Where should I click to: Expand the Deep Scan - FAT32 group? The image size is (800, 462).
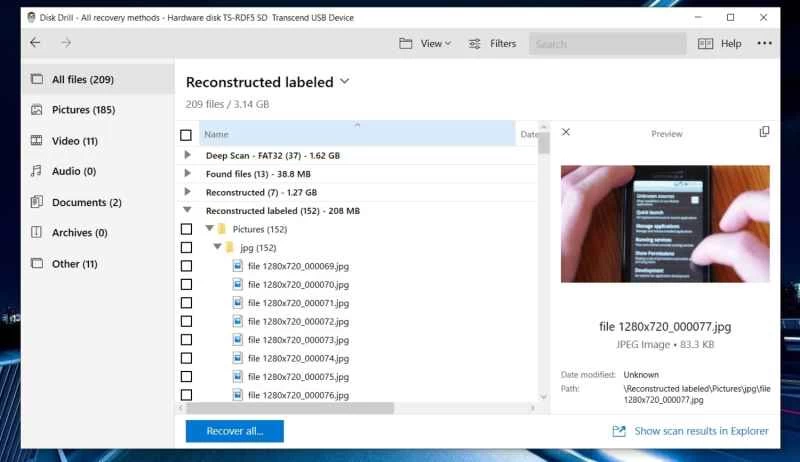(x=187, y=155)
